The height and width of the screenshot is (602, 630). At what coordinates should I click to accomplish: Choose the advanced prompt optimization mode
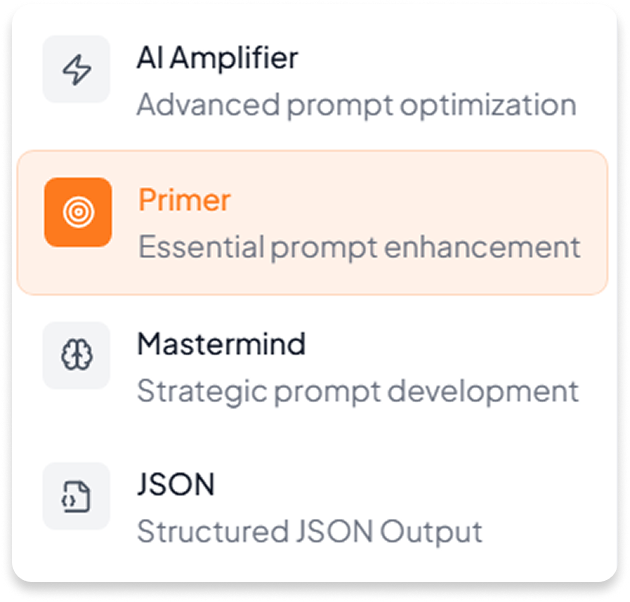pos(312,80)
